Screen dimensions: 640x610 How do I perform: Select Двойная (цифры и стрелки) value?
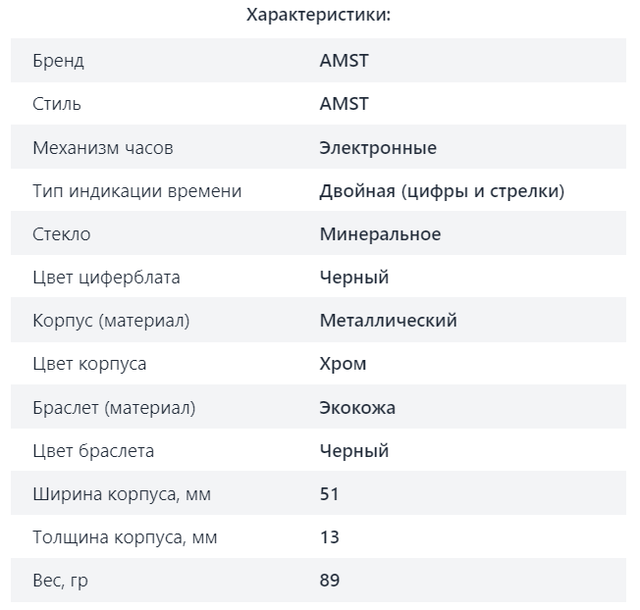pyautogui.click(x=442, y=191)
